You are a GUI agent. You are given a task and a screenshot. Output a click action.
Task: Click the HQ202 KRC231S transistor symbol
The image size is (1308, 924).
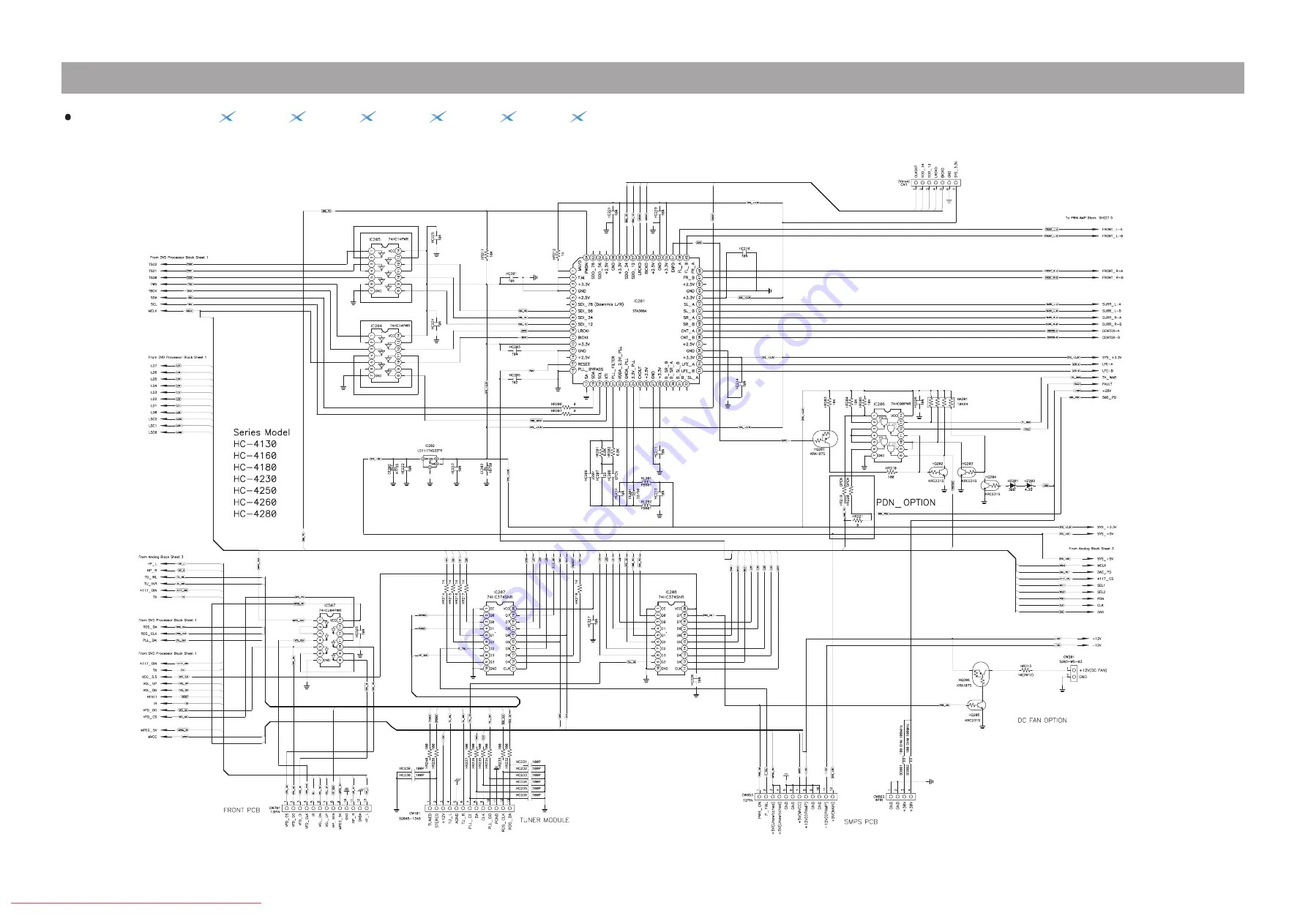937,472
